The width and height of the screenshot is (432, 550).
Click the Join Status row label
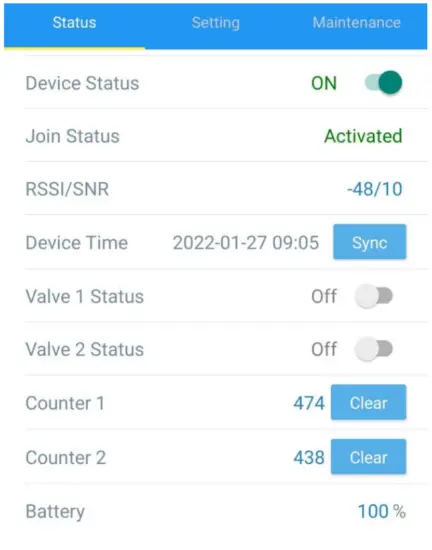[73, 136]
